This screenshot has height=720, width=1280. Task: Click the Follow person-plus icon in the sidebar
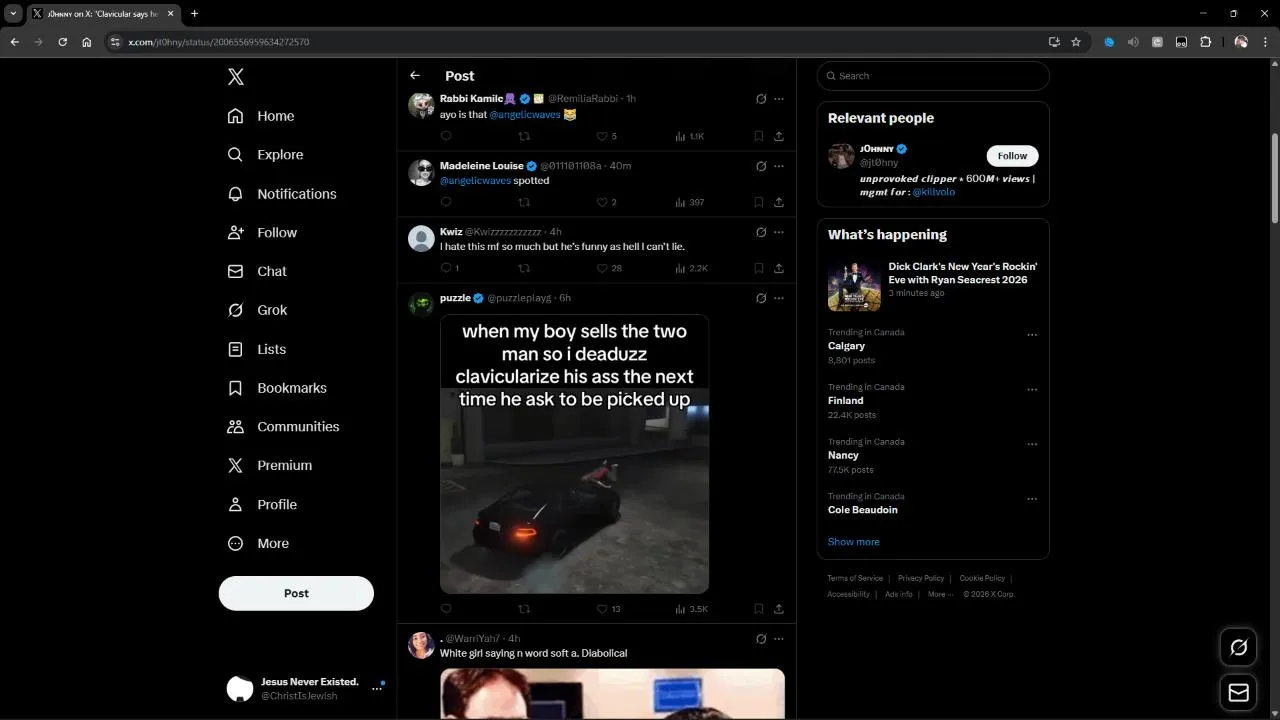pos(236,233)
